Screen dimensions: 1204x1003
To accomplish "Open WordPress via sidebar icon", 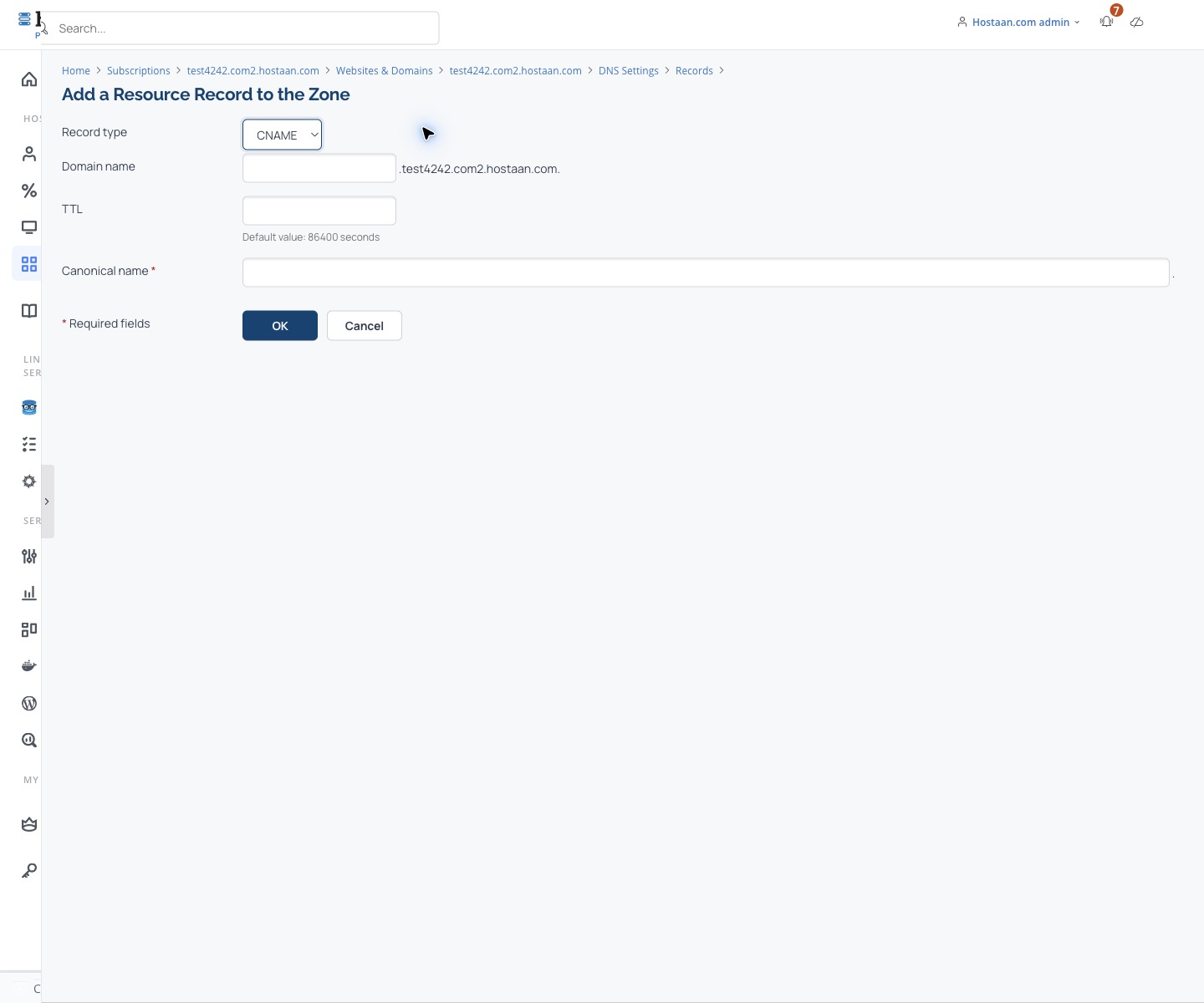I will (x=29, y=703).
